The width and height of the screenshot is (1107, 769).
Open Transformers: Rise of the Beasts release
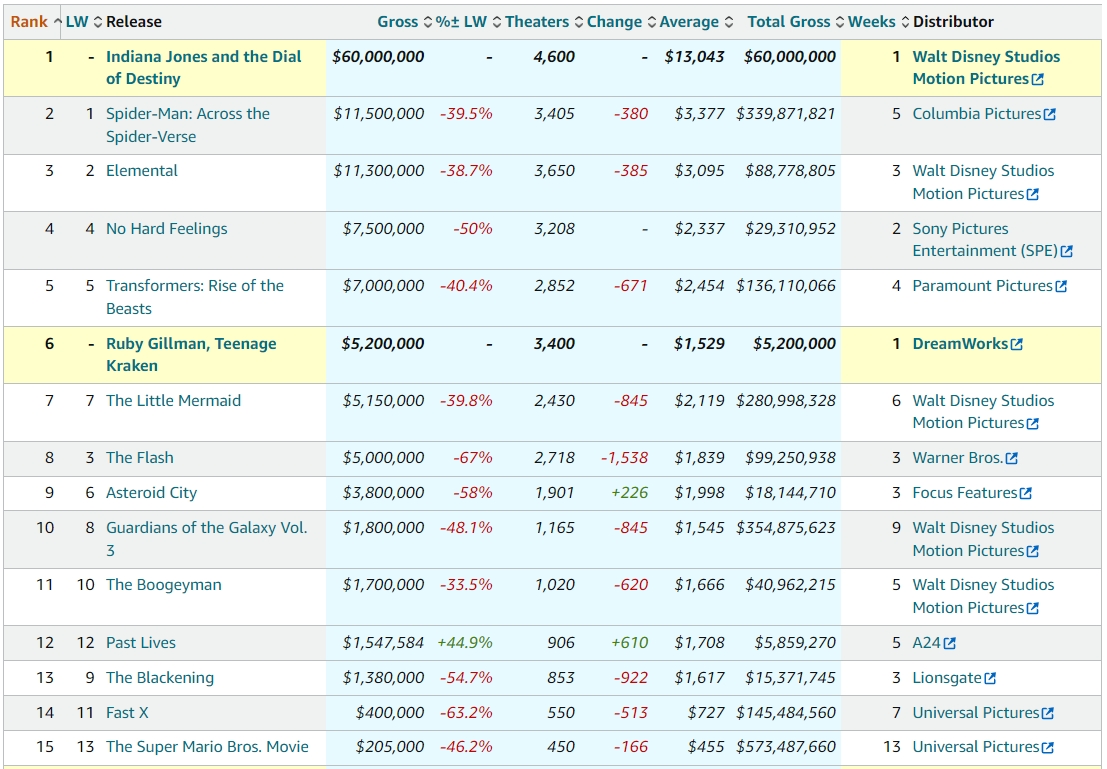(195, 297)
